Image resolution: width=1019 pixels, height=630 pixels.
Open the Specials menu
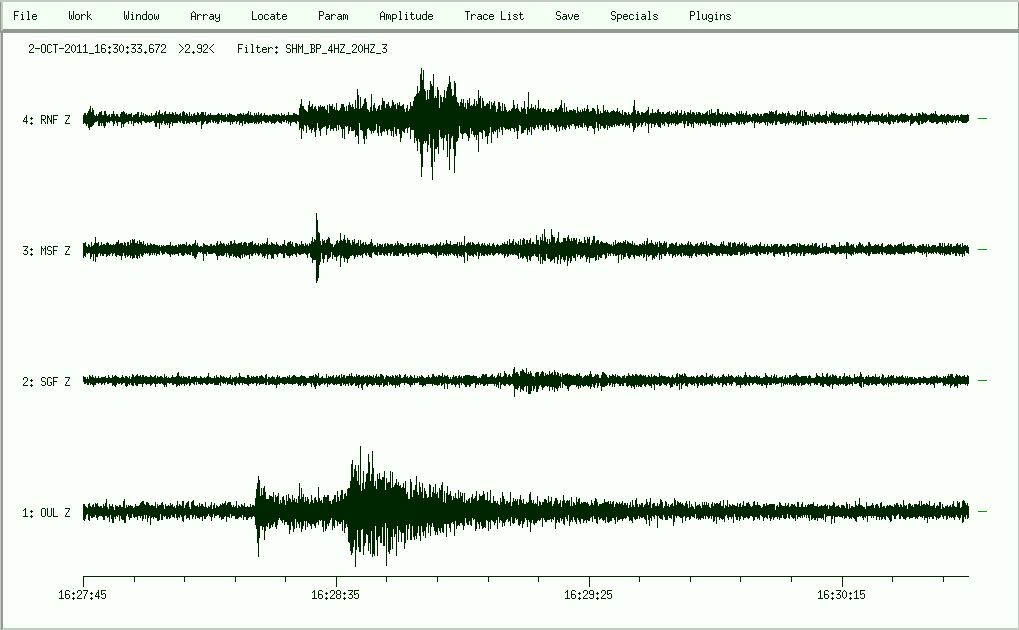click(634, 16)
